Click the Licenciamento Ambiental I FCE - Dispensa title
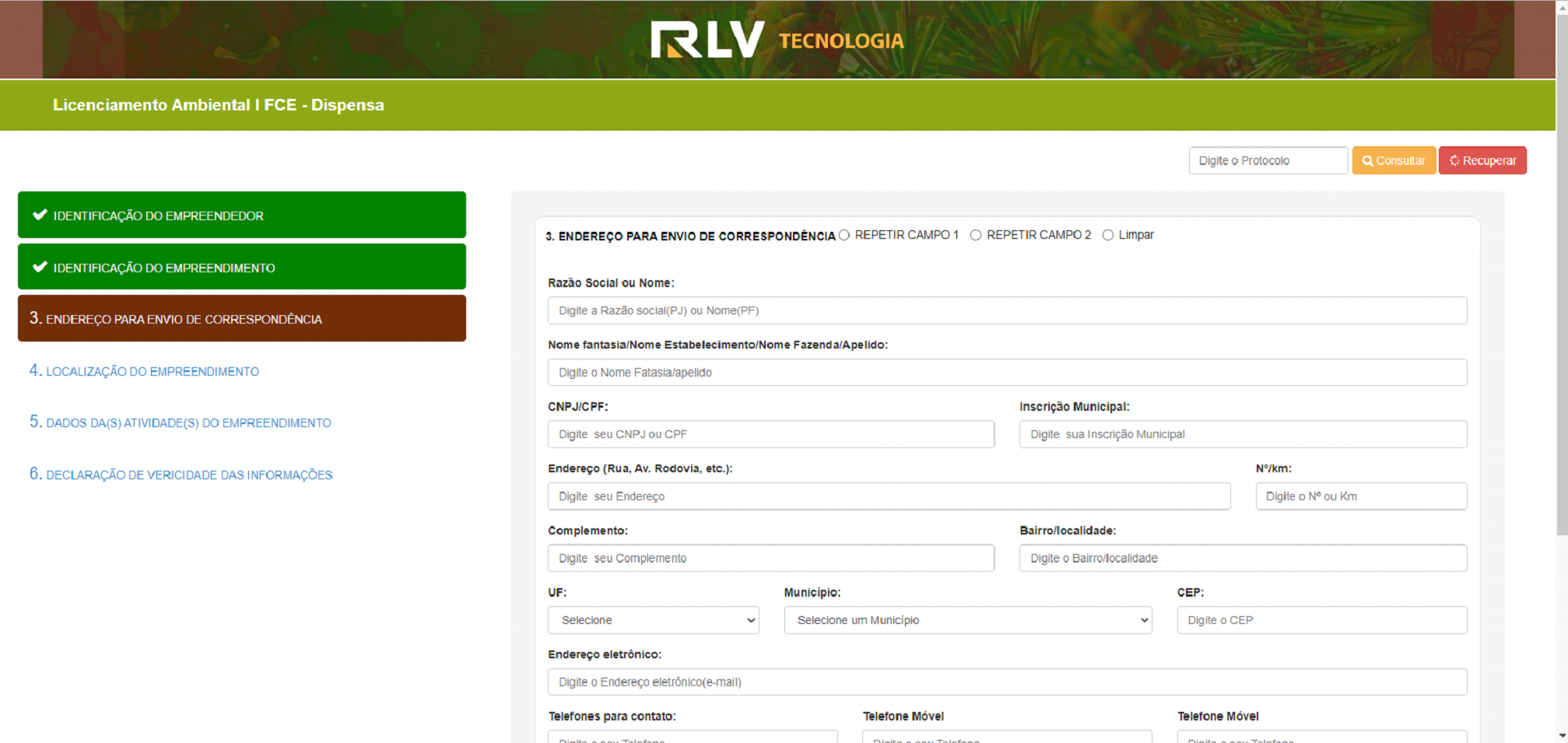The height and width of the screenshot is (743, 1568). click(219, 105)
